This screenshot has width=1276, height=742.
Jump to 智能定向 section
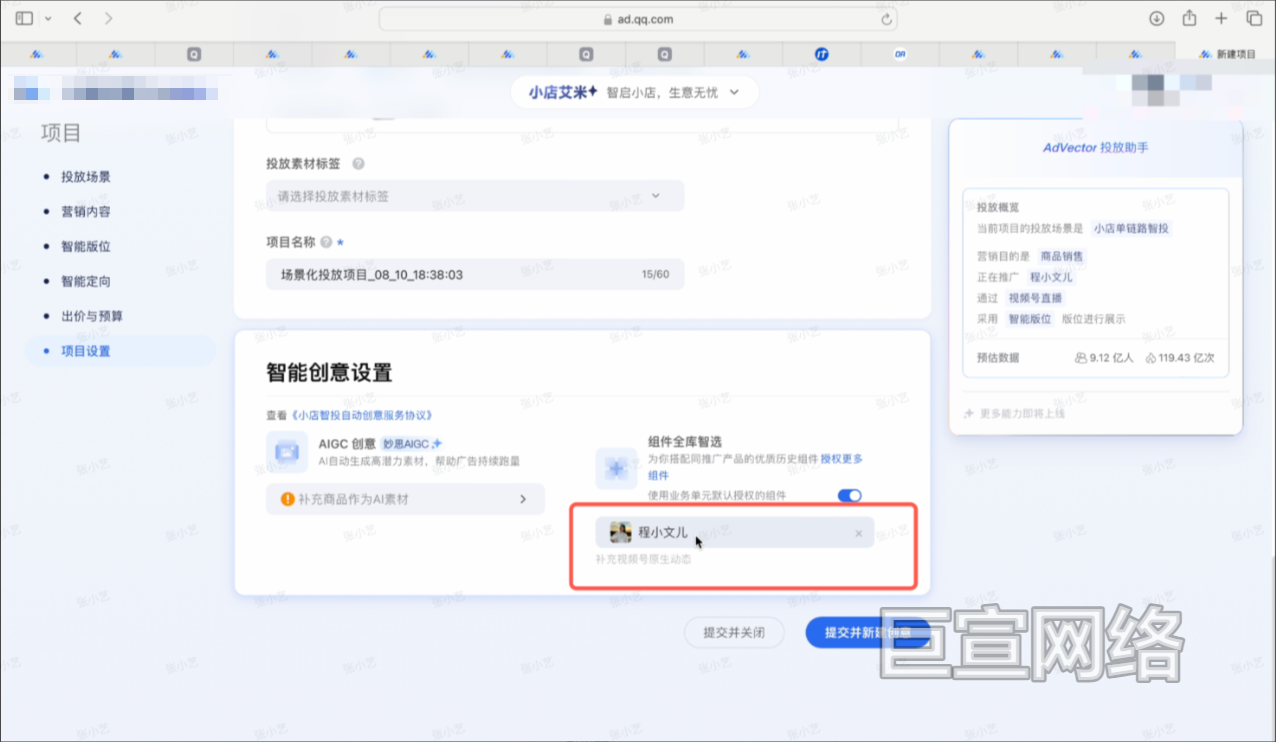point(85,281)
